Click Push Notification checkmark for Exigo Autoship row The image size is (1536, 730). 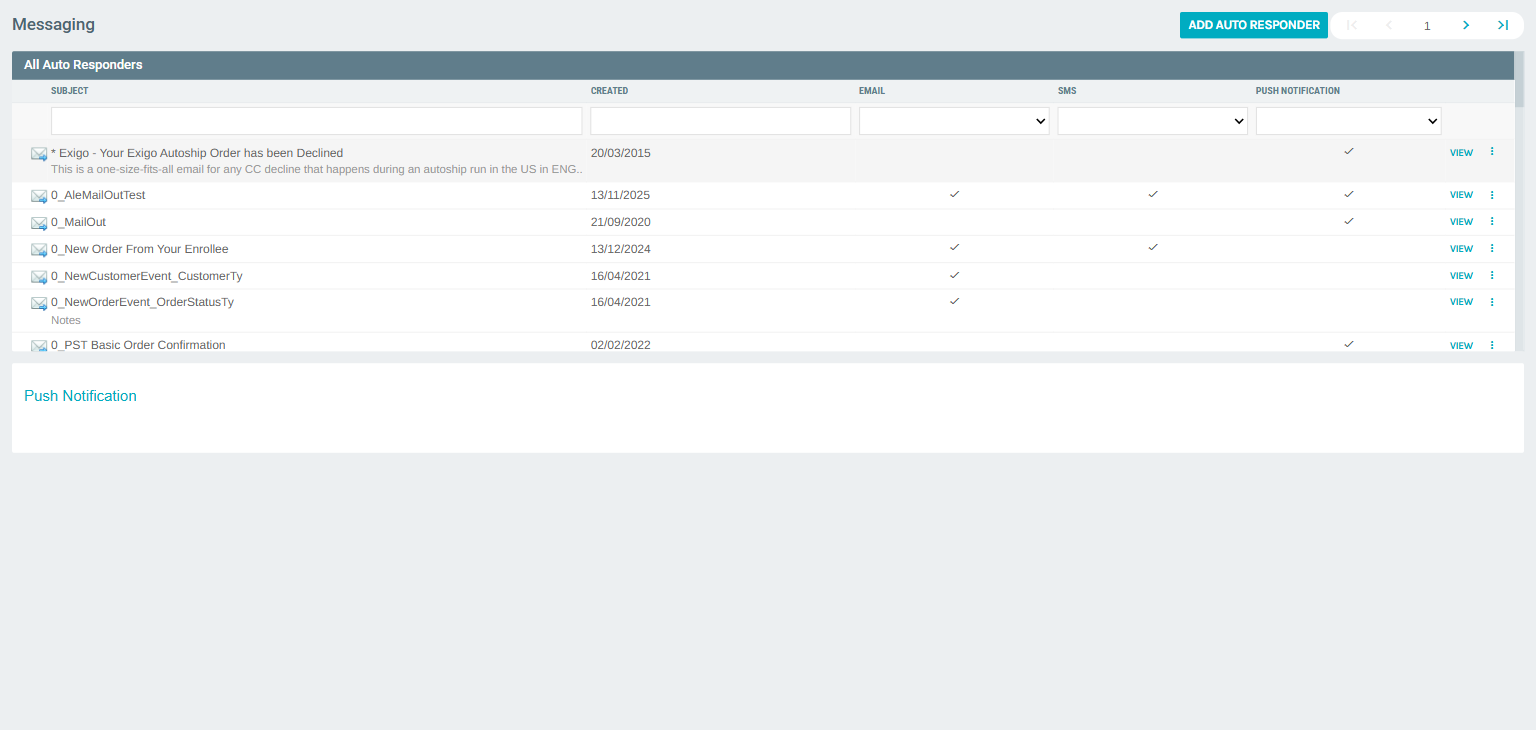point(1348,151)
